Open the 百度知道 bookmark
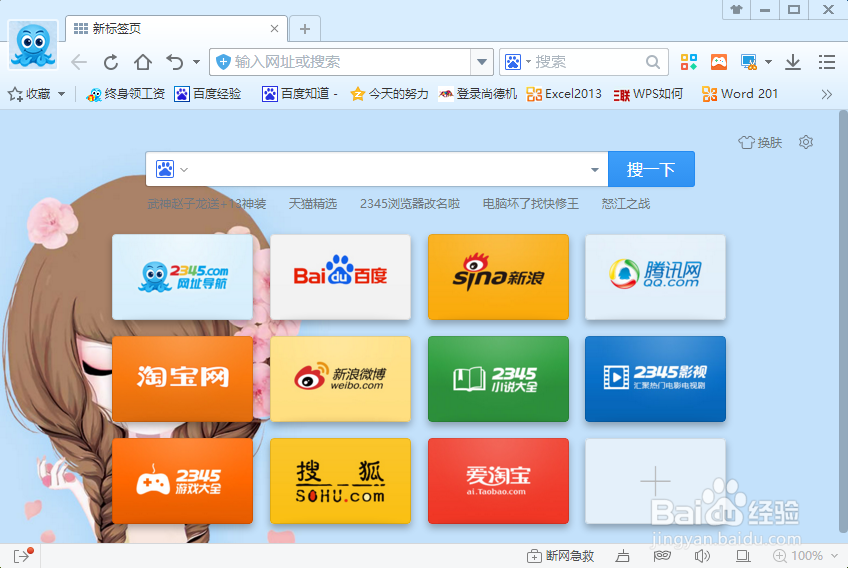Image resolution: width=848 pixels, height=568 pixels. [x=300, y=94]
